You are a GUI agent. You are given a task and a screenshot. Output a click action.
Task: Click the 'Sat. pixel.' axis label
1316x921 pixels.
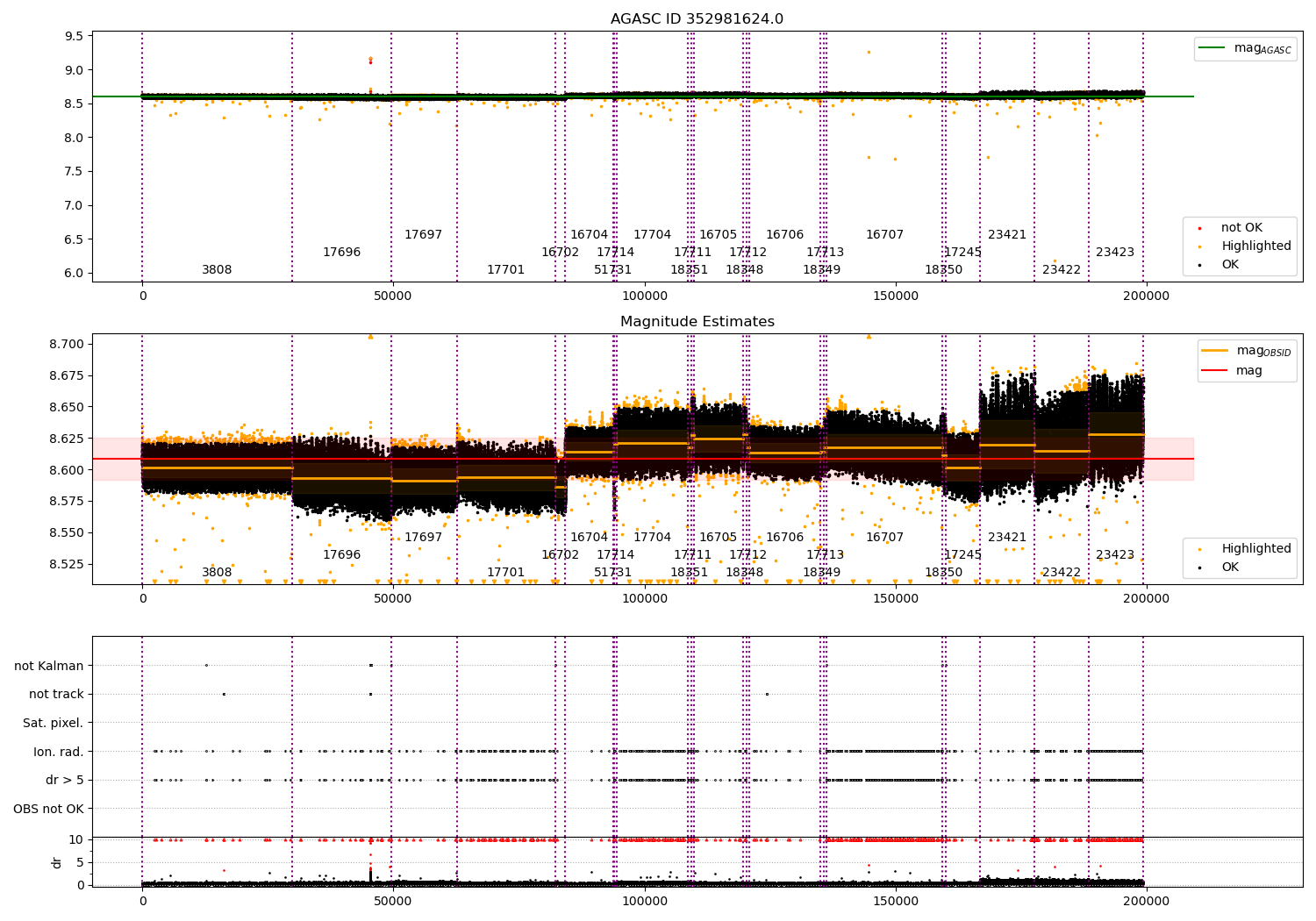54,723
